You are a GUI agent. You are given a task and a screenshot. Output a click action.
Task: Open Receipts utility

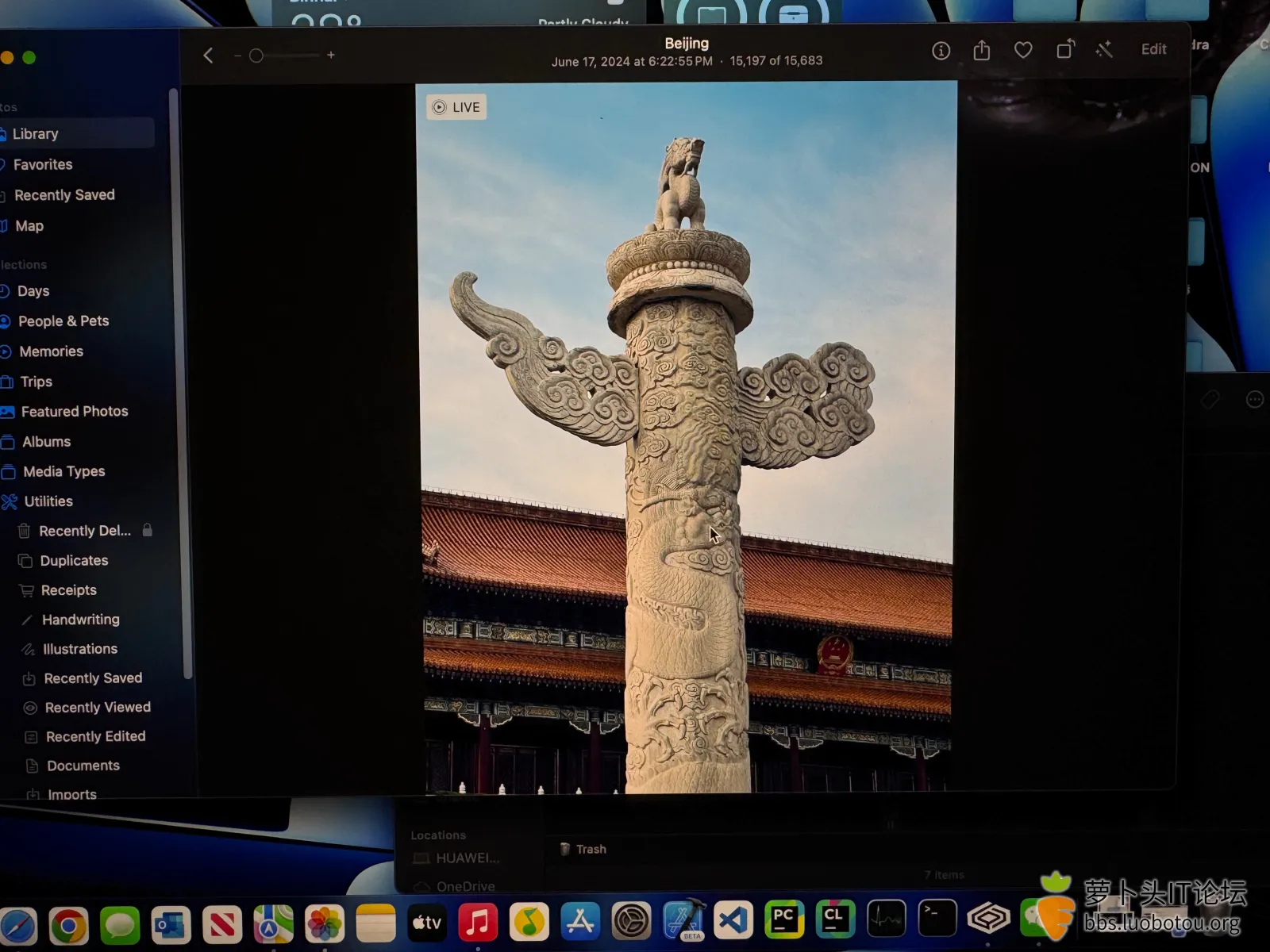pos(68,590)
